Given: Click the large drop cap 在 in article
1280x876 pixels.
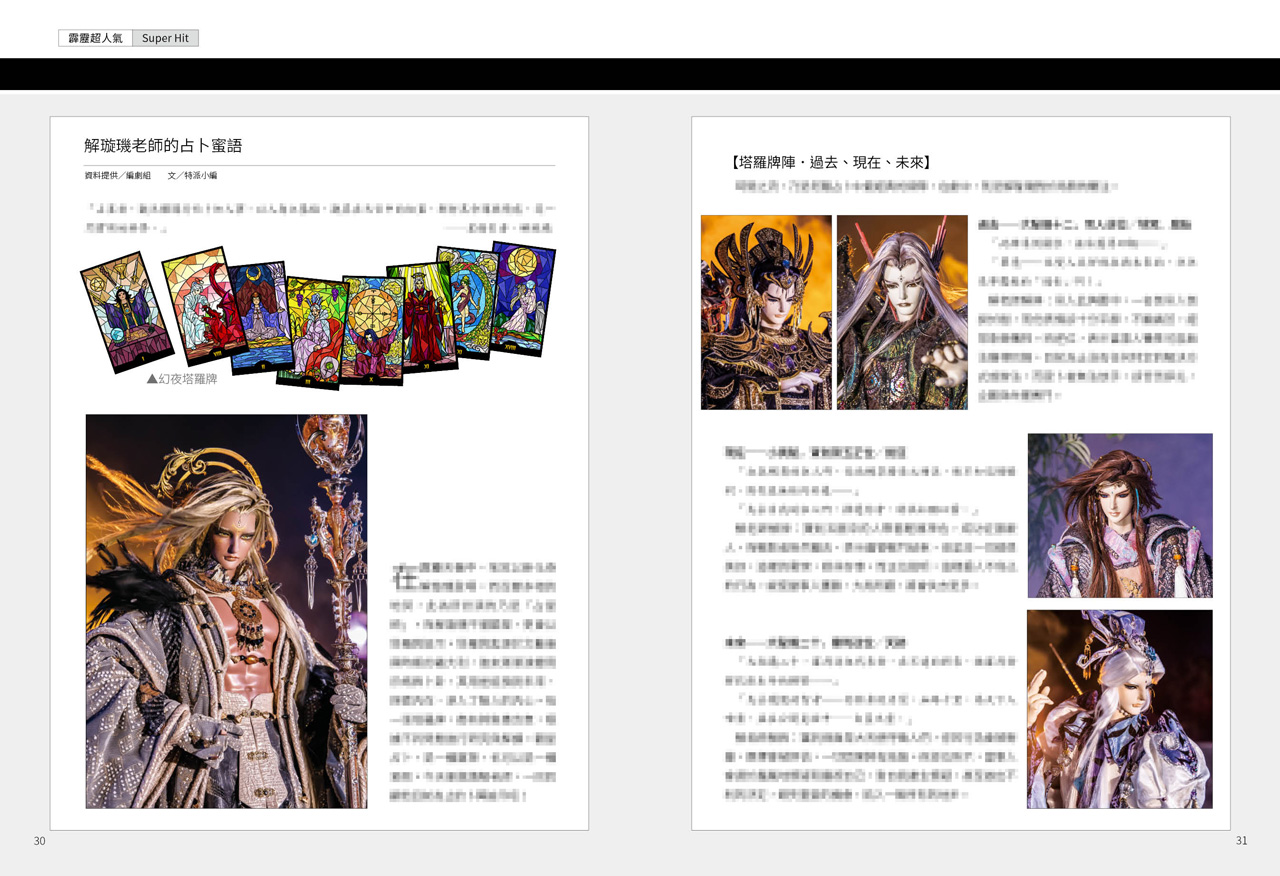Looking at the screenshot, I should pyautogui.click(x=406, y=576).
